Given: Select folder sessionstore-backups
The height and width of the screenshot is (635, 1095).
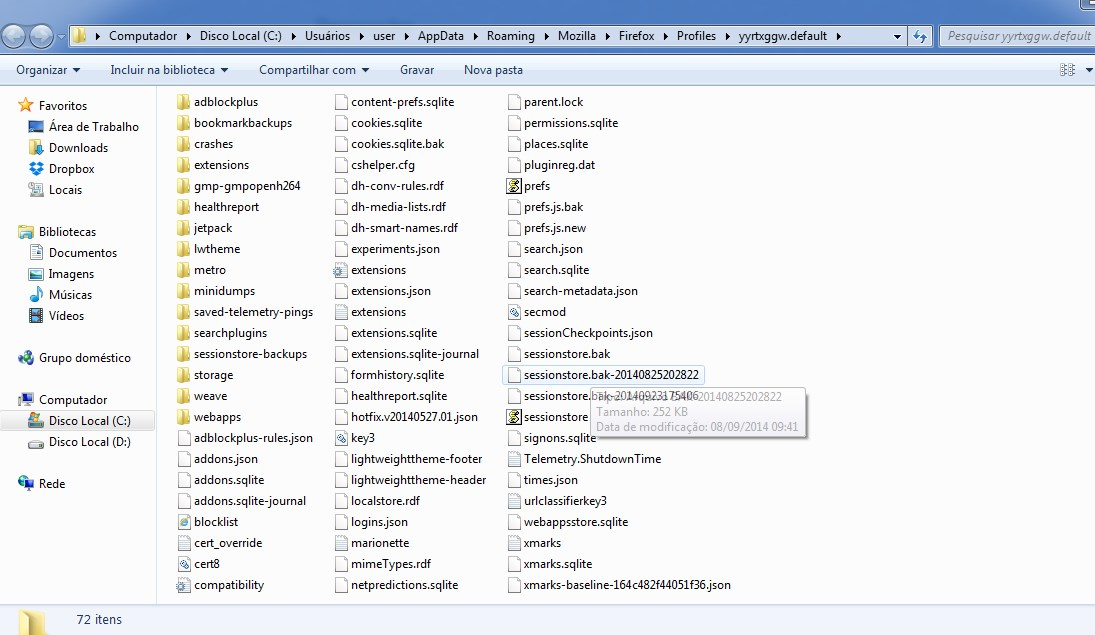Looking at the screenshot, I should pos(250,354).
